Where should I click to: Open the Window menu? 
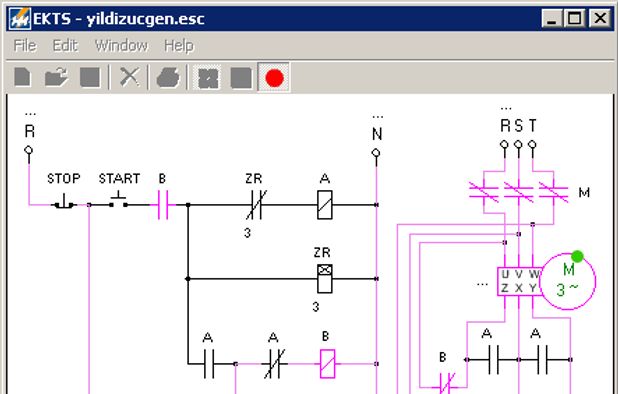[121, 46]
